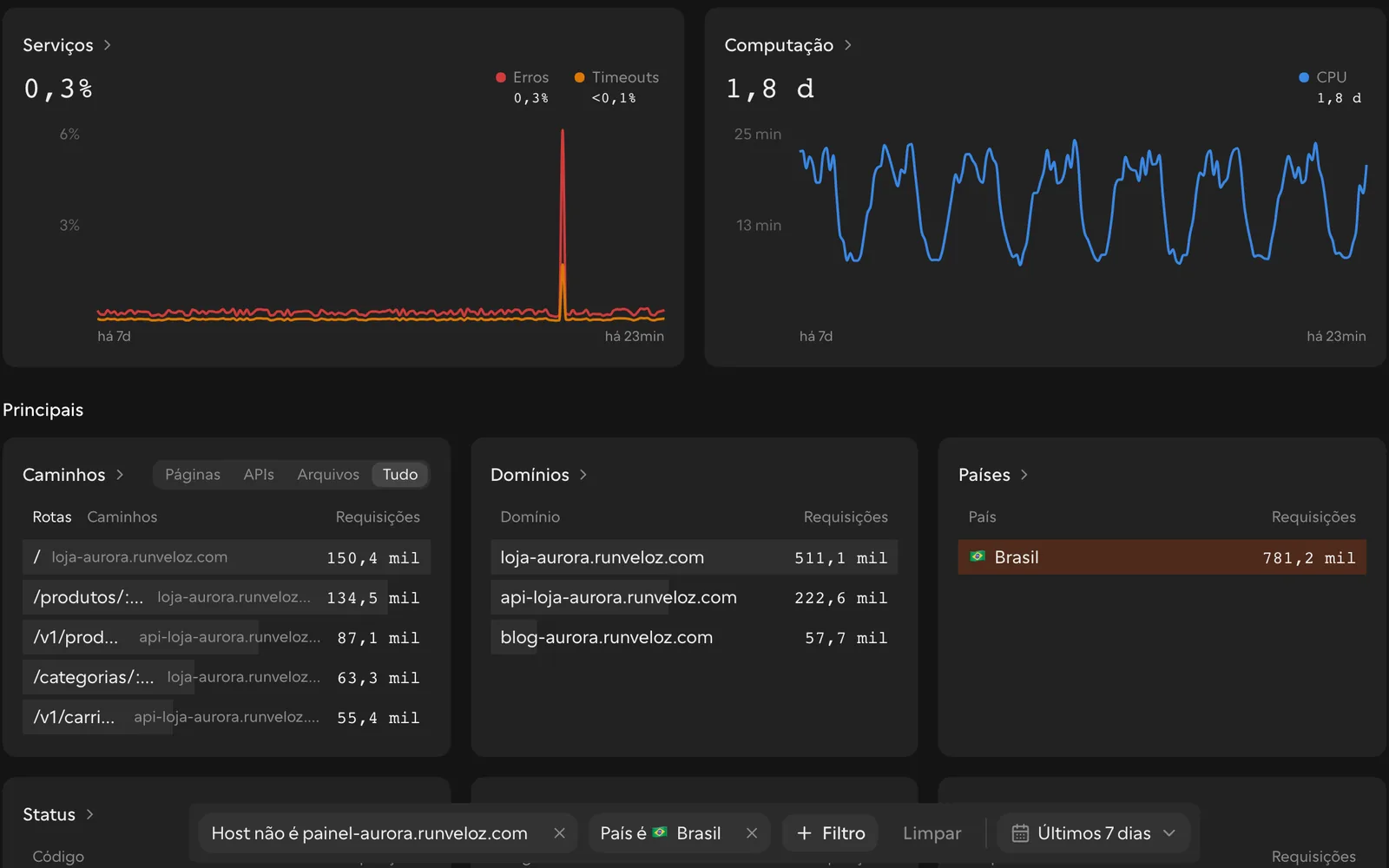The width and height of the screenshot is (1389, 868).
Task: Select the /categorias/:... route row
Action: [226, 677]
